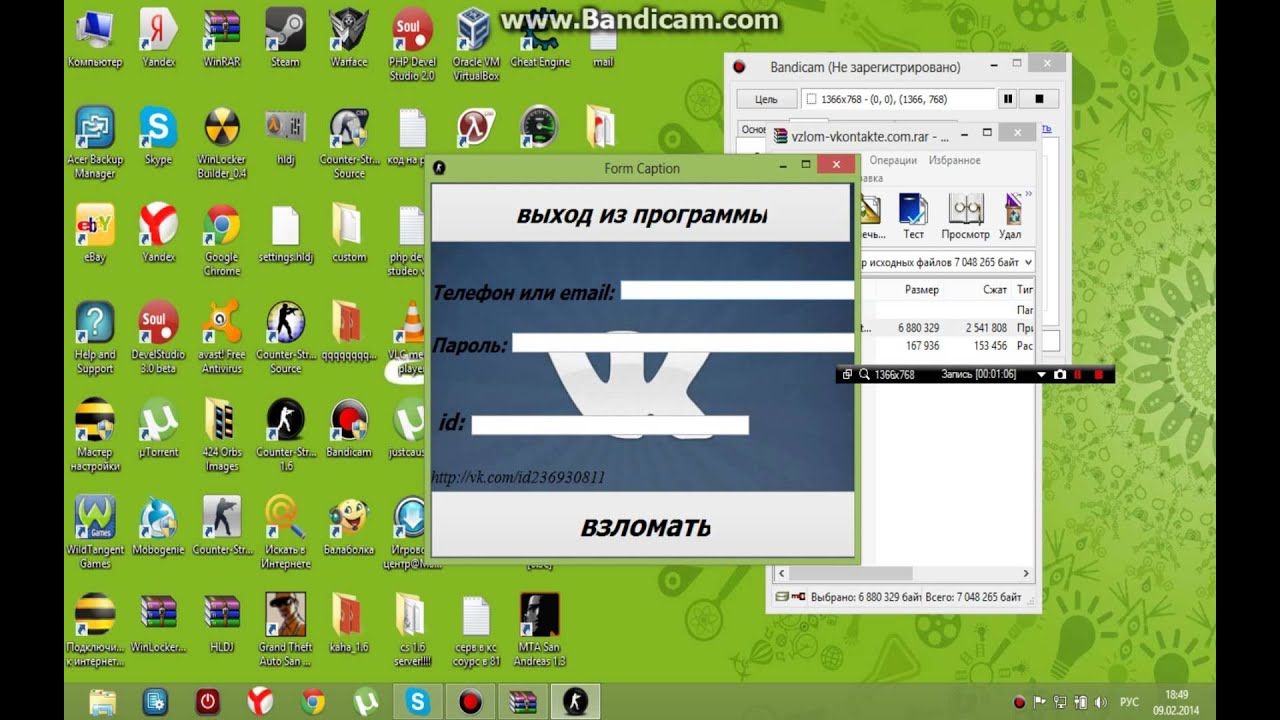Select Help and Support desktop icon
1280x720 pixels.
point(95,338)
